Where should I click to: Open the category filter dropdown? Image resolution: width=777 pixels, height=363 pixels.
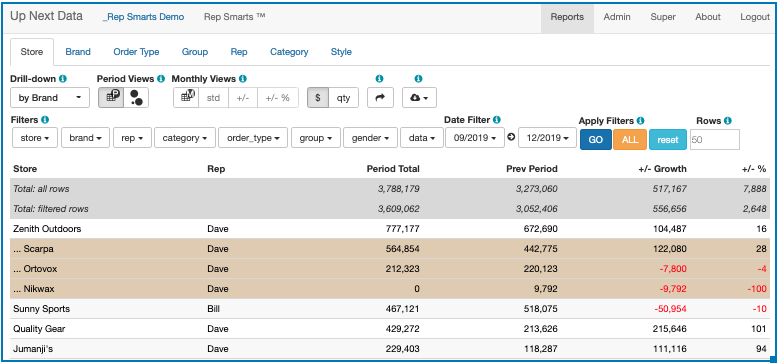coord(185,138)
